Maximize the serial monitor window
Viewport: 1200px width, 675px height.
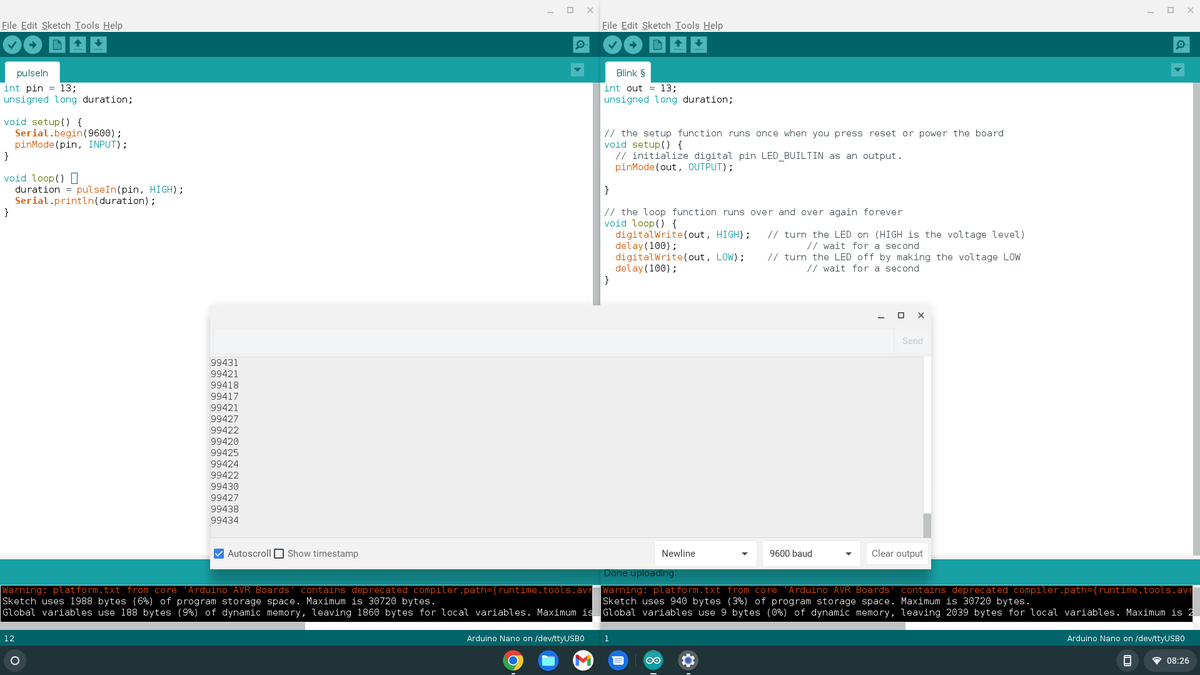901,315
